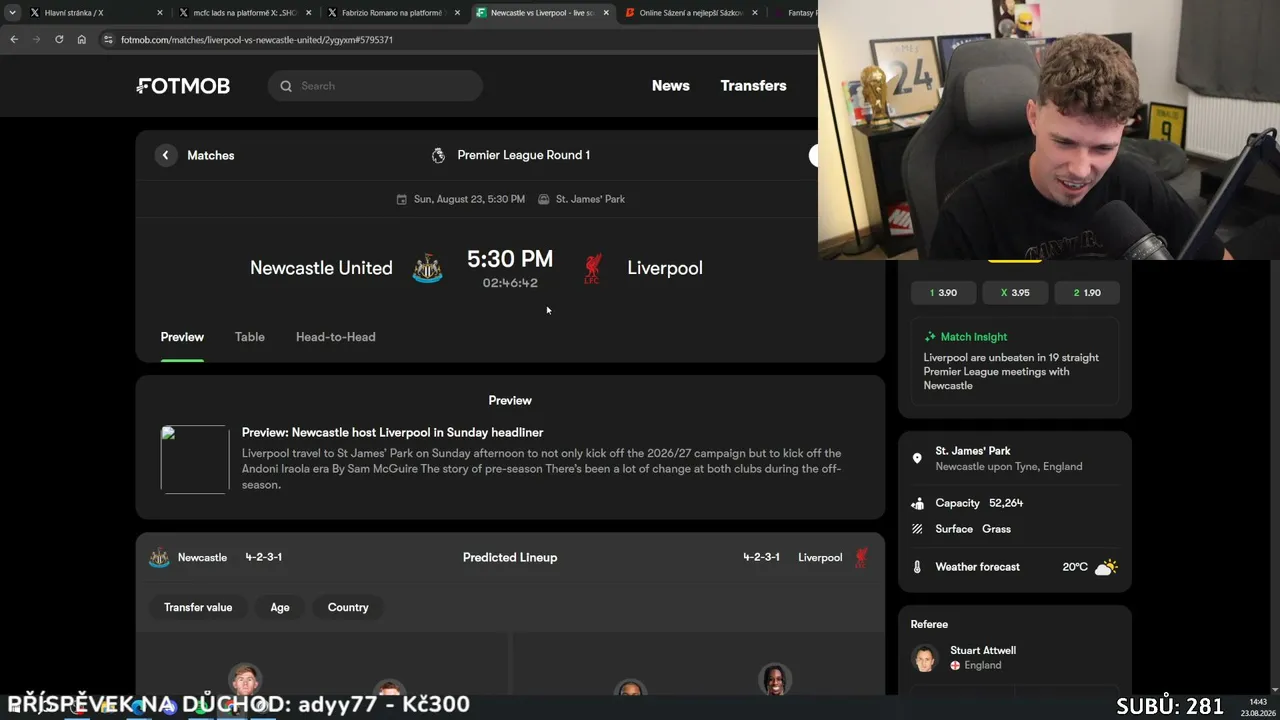This screenshot has height=720, width=1280.
Task: Click the Match Insight sparkle icon
Action: (x=930, y=337)
